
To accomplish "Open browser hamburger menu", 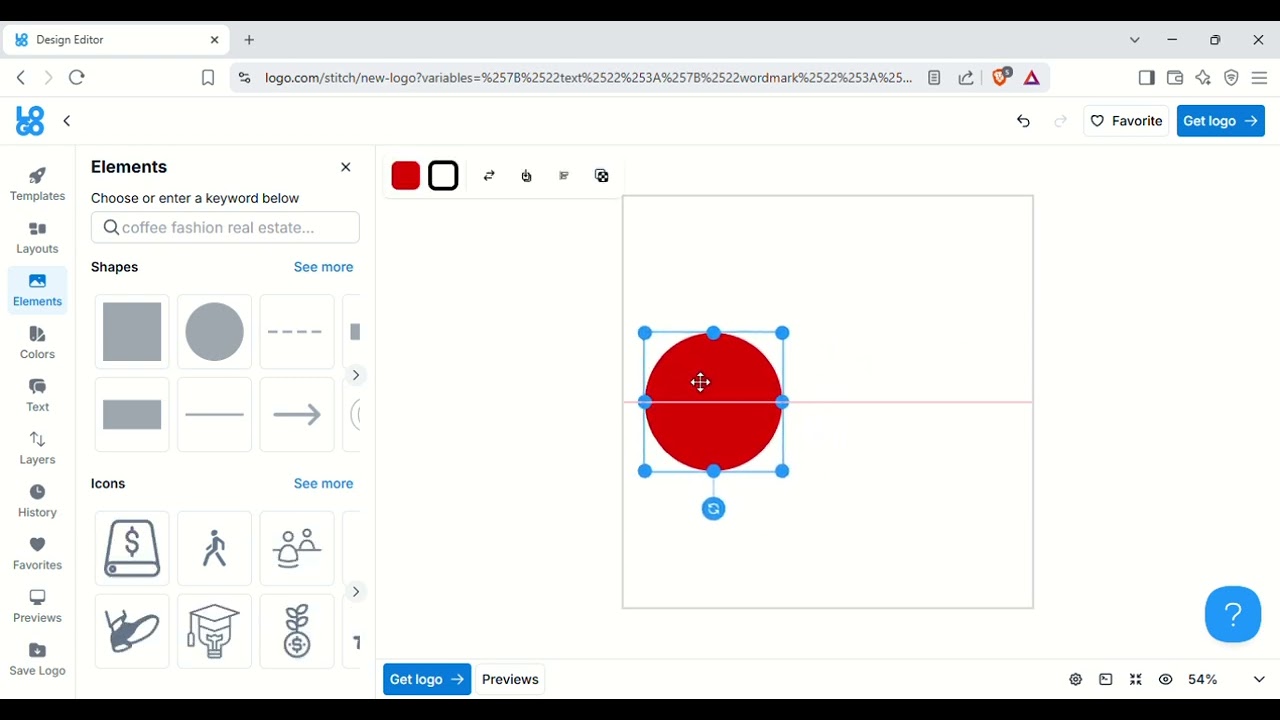I will (x=1260, y=77).
